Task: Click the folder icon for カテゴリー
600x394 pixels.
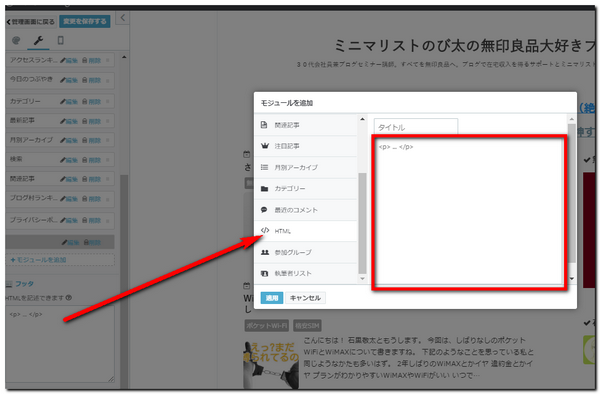Action: pyautogui.click(x=264, y=189)
